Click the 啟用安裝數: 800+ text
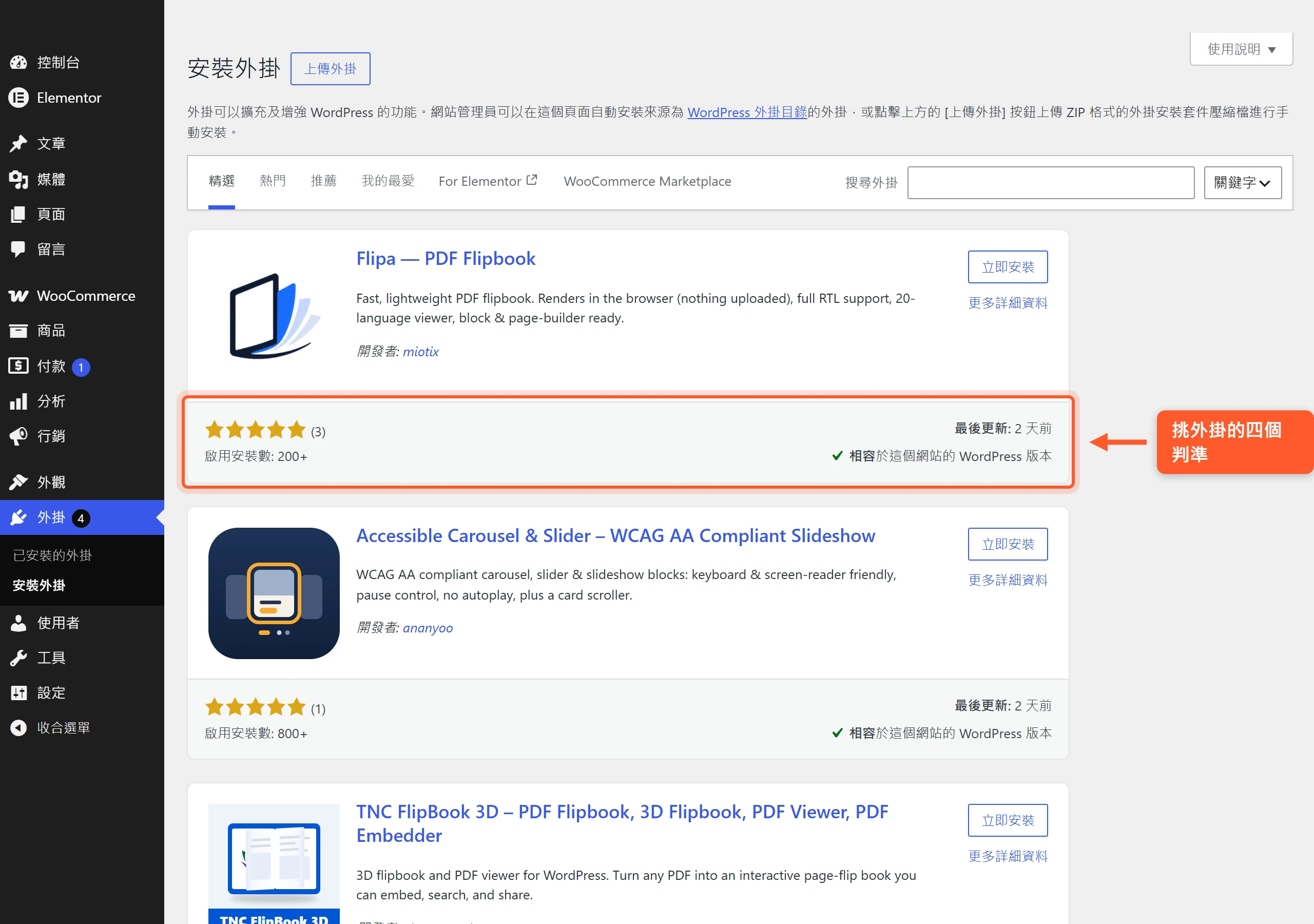The image size is (1314, 924). [256, 734]
